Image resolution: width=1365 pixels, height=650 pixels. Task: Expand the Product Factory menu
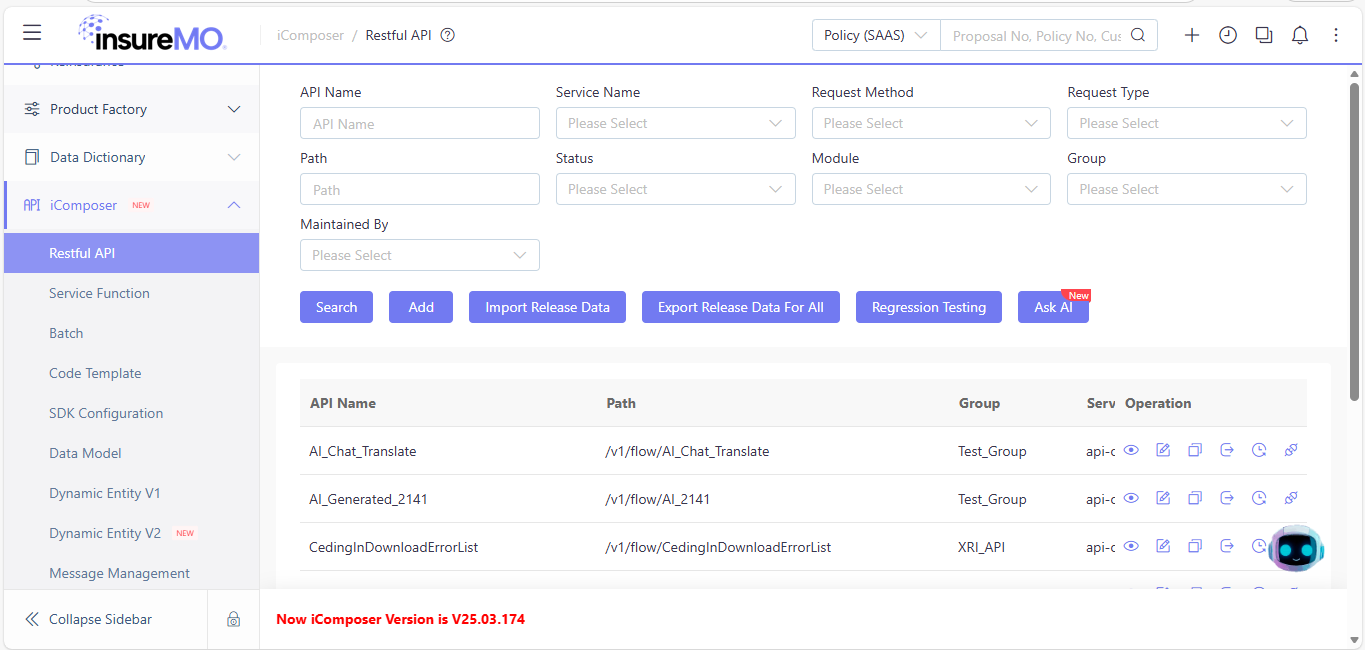coord(131,109)
